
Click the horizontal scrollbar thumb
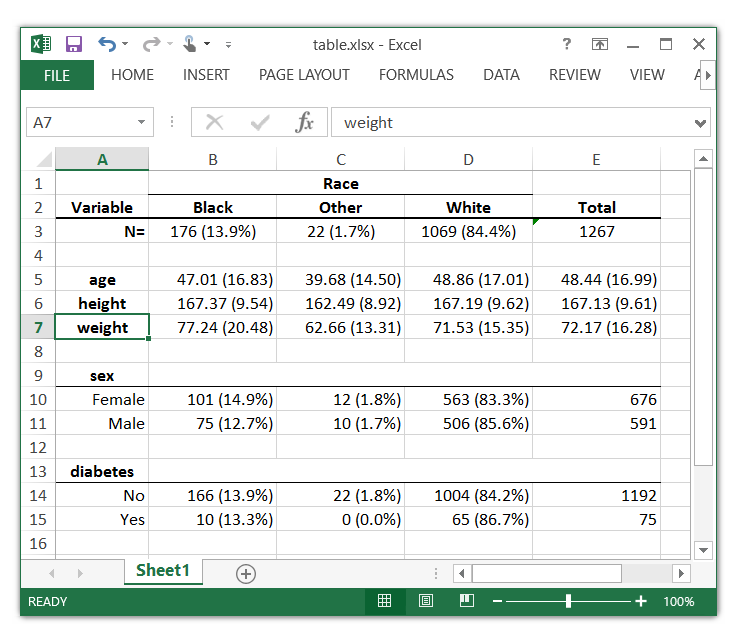coord(547,573)
